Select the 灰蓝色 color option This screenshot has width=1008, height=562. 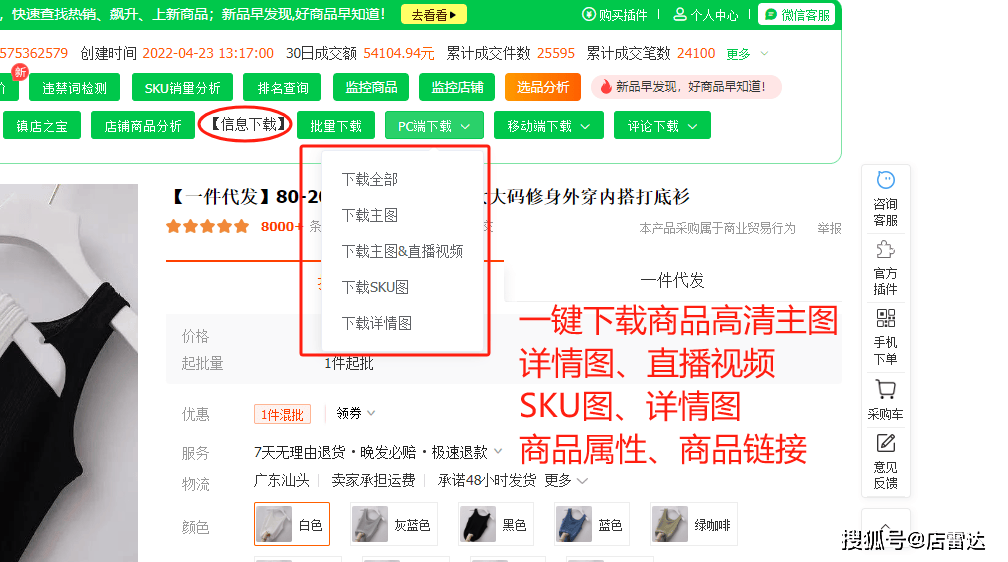pos(393,525)
